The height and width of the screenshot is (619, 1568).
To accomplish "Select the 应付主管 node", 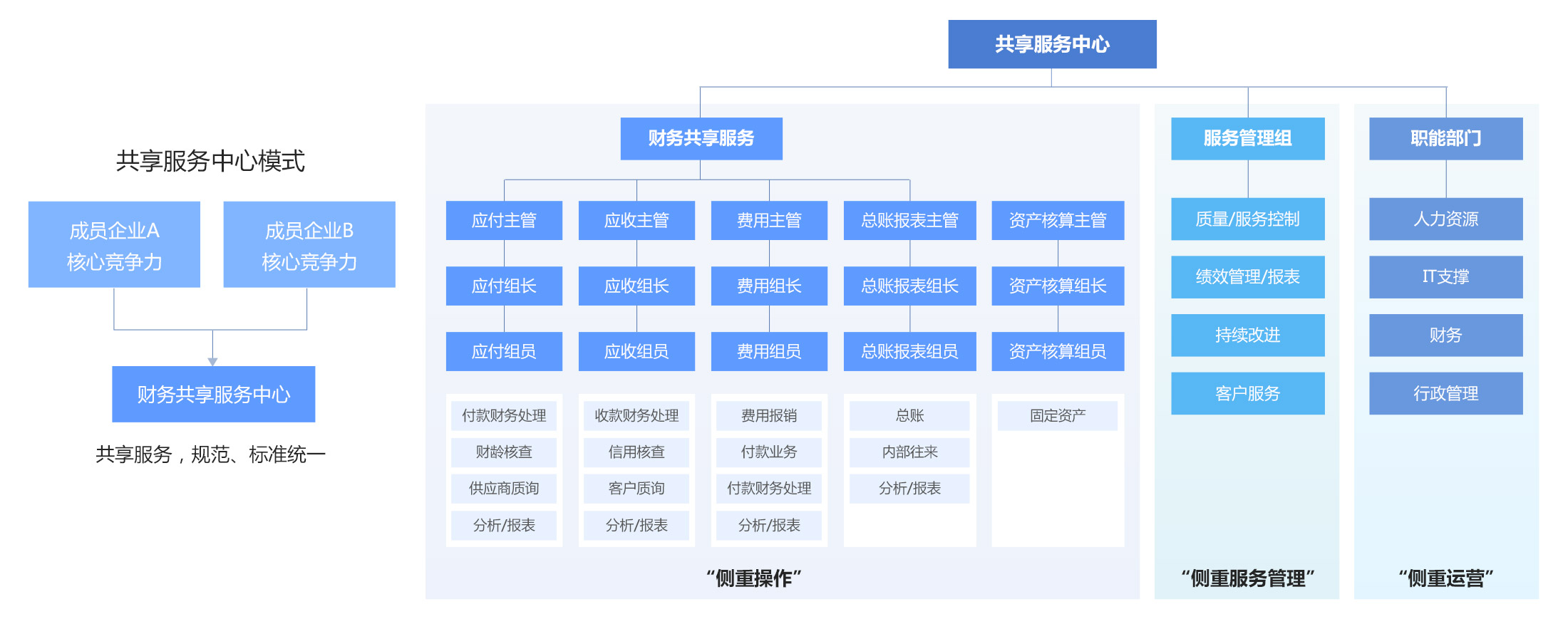I will 504,220.
